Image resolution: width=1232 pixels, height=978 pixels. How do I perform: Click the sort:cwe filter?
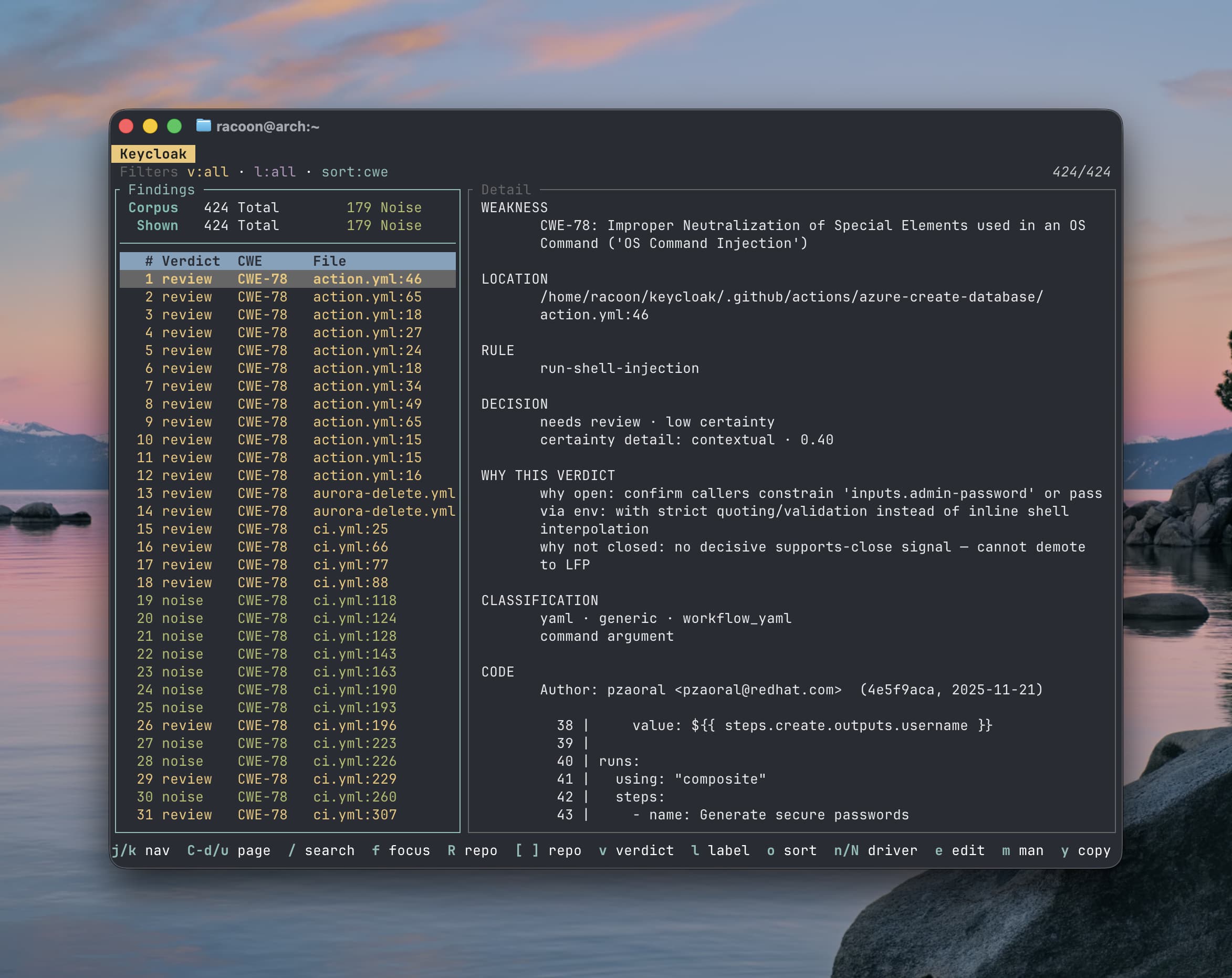(x=354, y=172)
